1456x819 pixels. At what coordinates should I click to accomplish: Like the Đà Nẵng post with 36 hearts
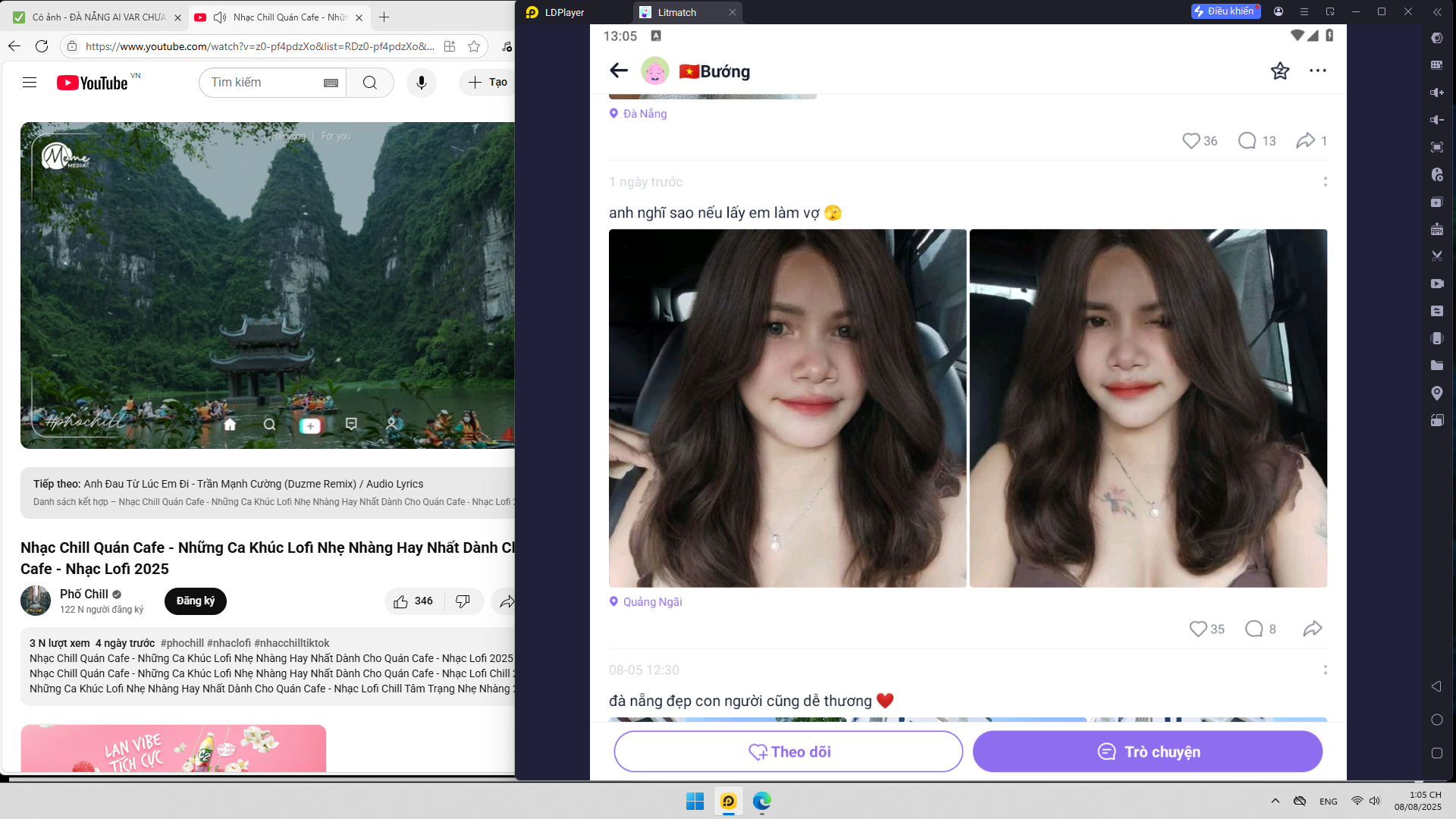[x=1191, y=141]
